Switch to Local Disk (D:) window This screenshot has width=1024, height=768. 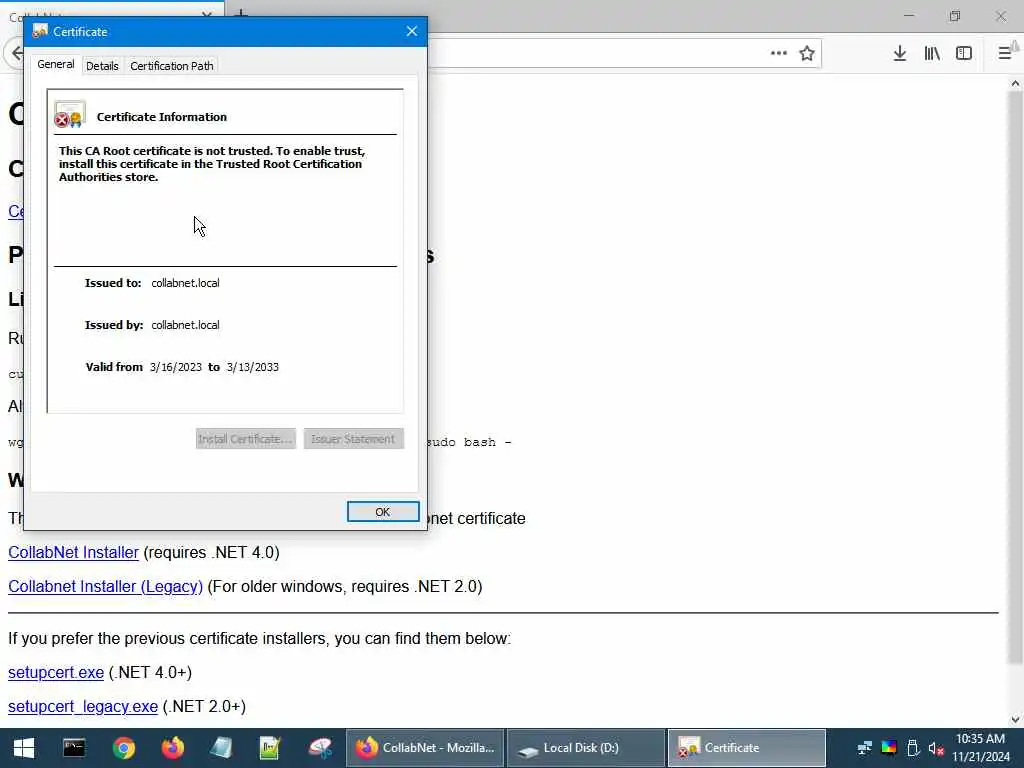coord(586,748)
